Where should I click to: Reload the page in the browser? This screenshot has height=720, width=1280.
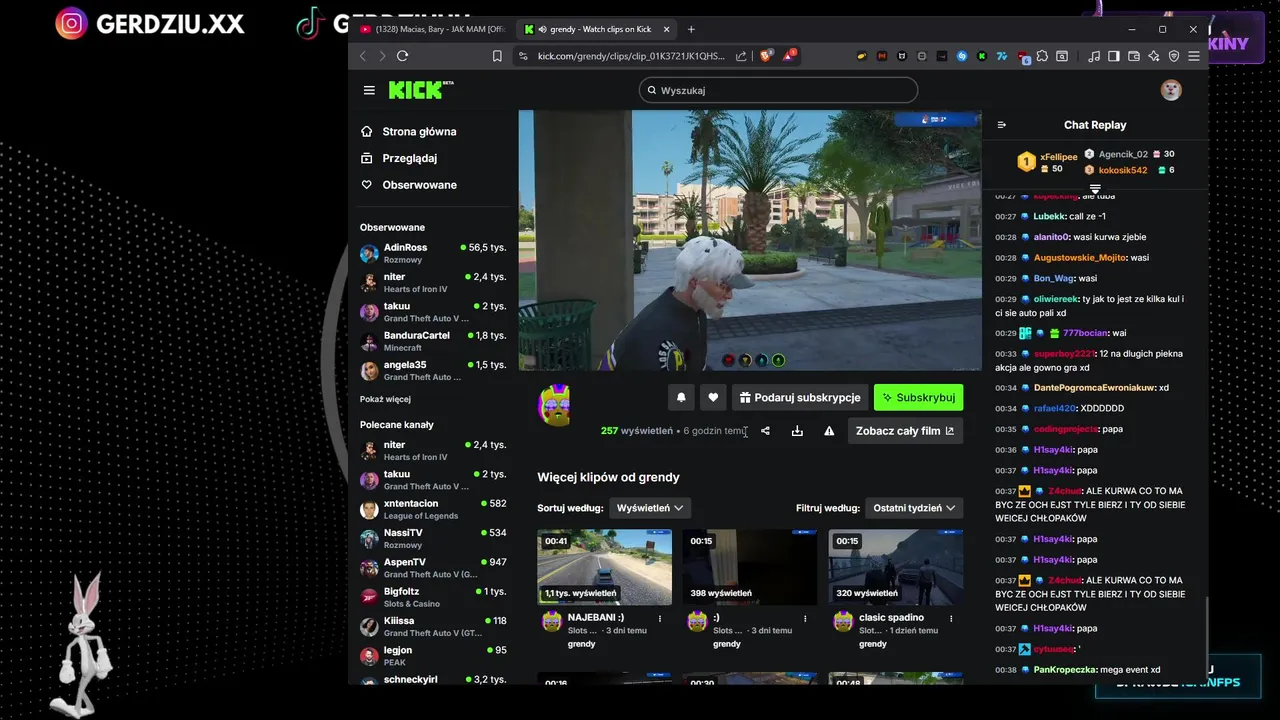tap(402, 56)
